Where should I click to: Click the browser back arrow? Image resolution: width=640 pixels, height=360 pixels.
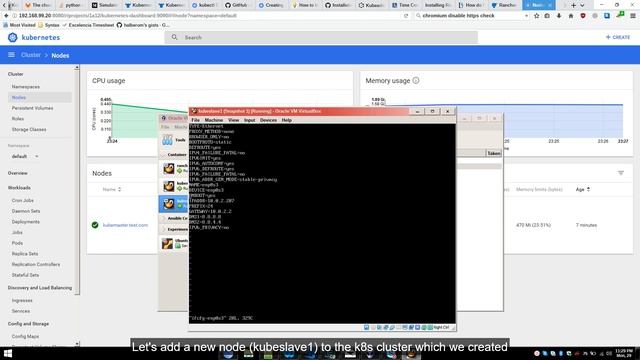pos(6,16)
